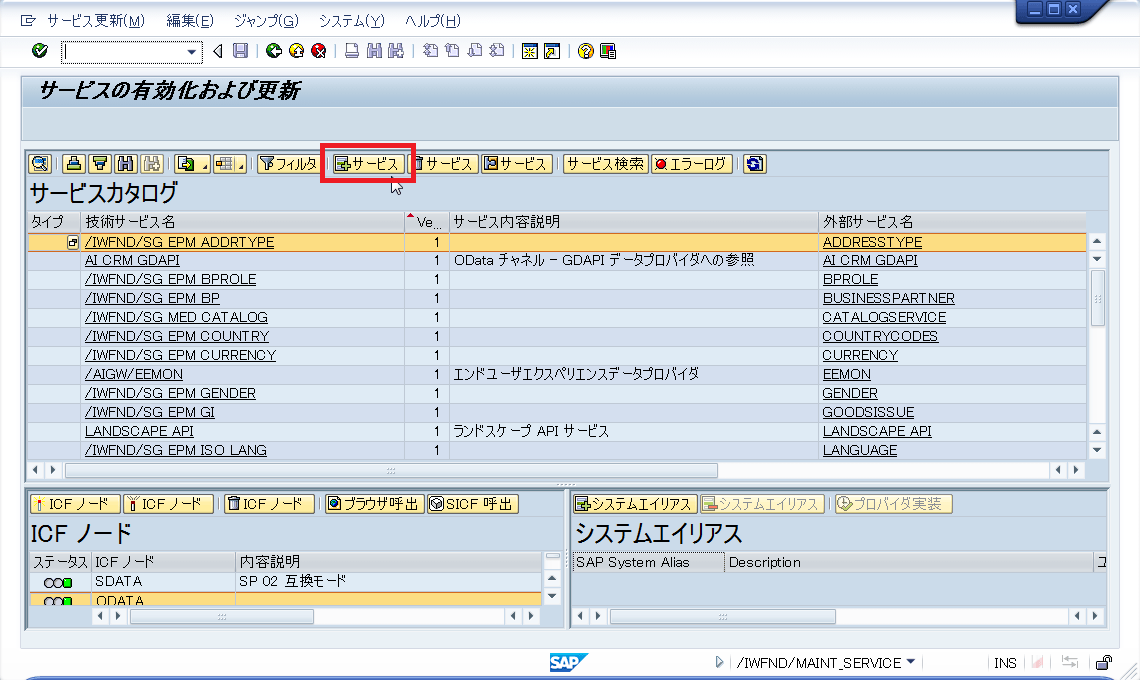Sort descending in the service catalog toolbar
This screenshot has height=680, width=1140.
(x=100, y=164)
